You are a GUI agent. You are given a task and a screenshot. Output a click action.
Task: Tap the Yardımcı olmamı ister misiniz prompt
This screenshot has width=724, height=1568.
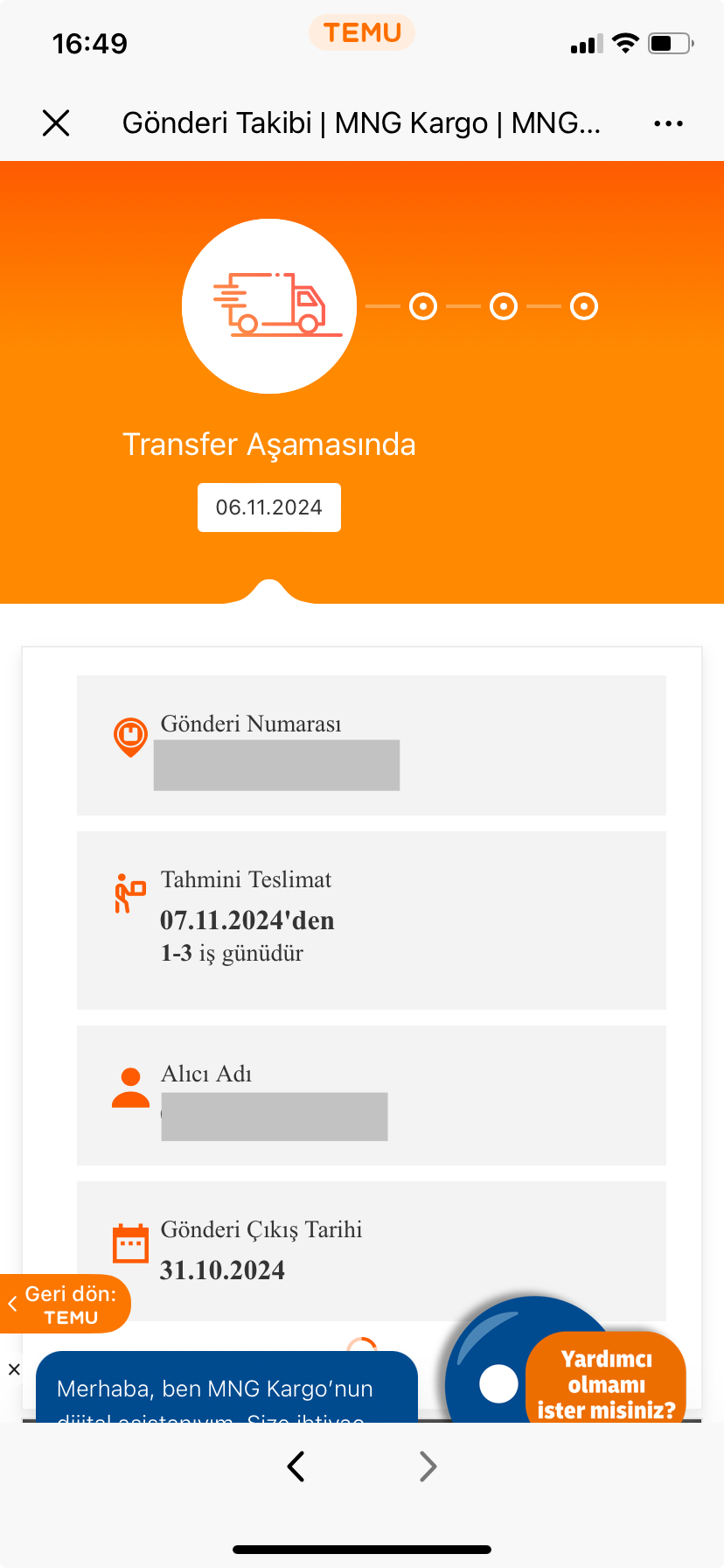pyautogui.click(x=606, y=1383)
